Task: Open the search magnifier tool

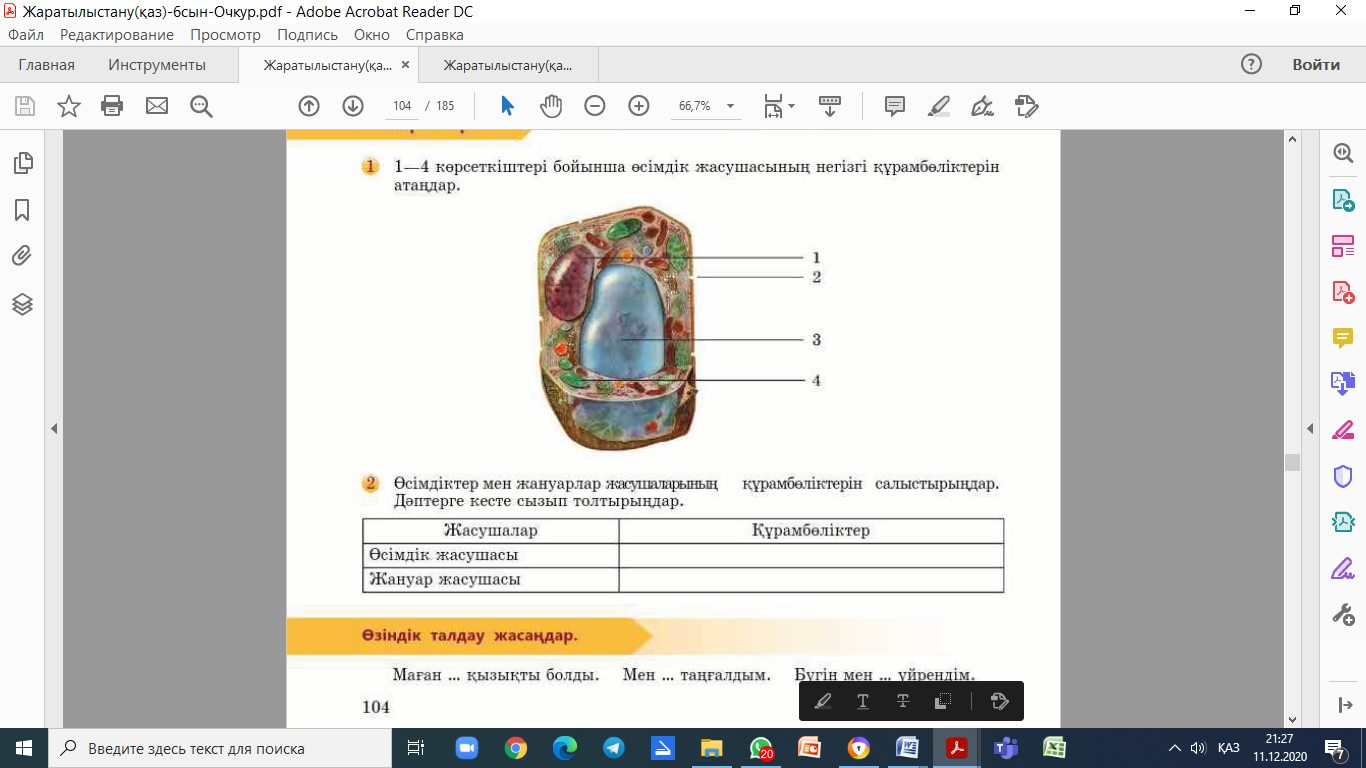Action: click(x=201, y=106)
